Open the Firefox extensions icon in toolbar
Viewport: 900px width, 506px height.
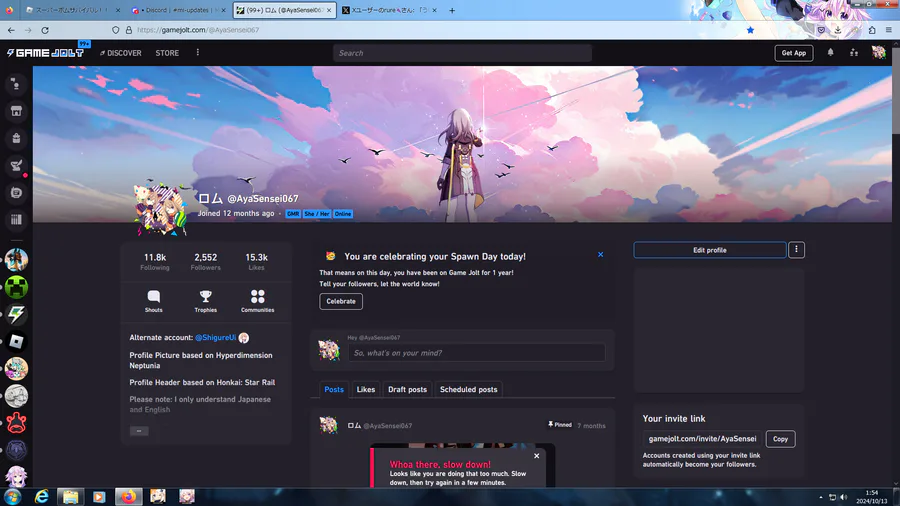[872, 30]
